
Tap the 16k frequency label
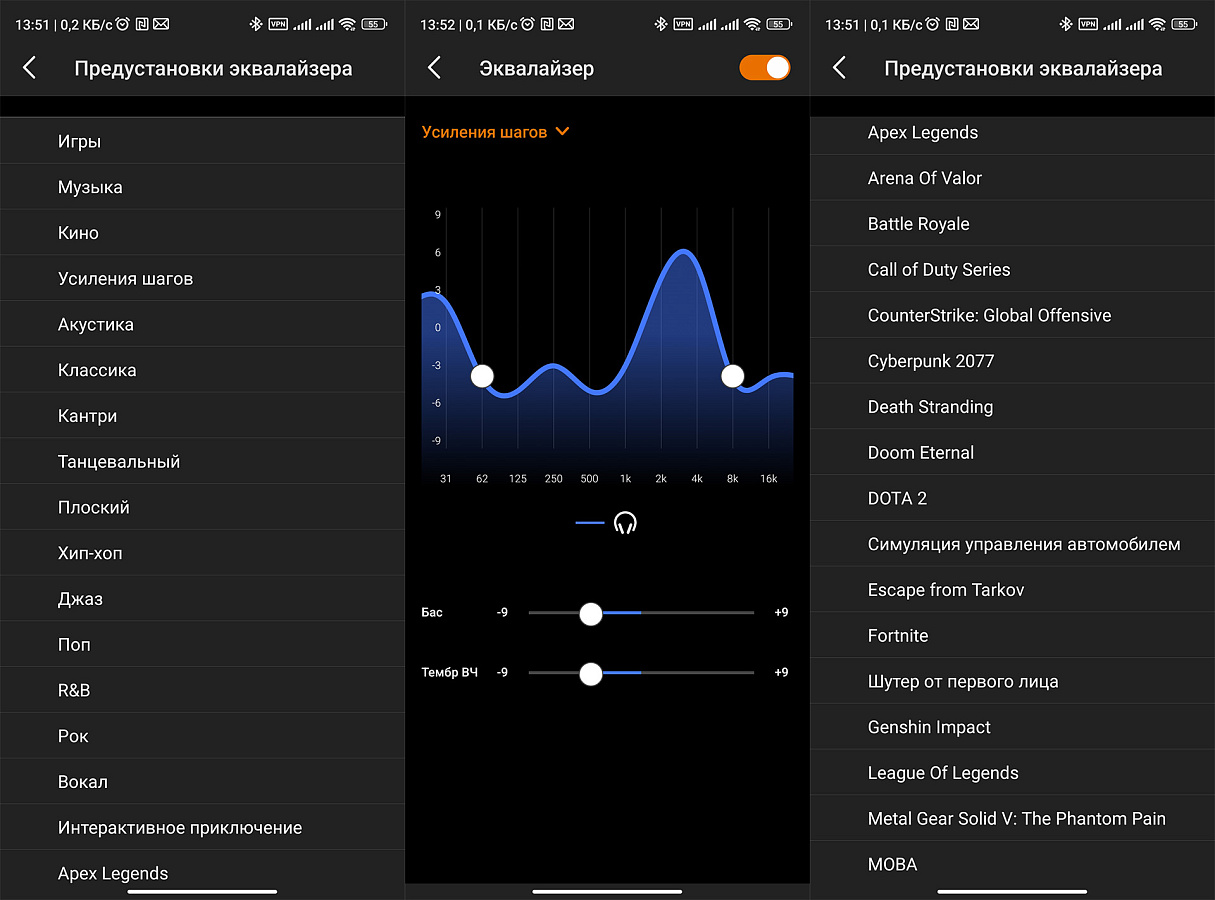tap(769, 479)
